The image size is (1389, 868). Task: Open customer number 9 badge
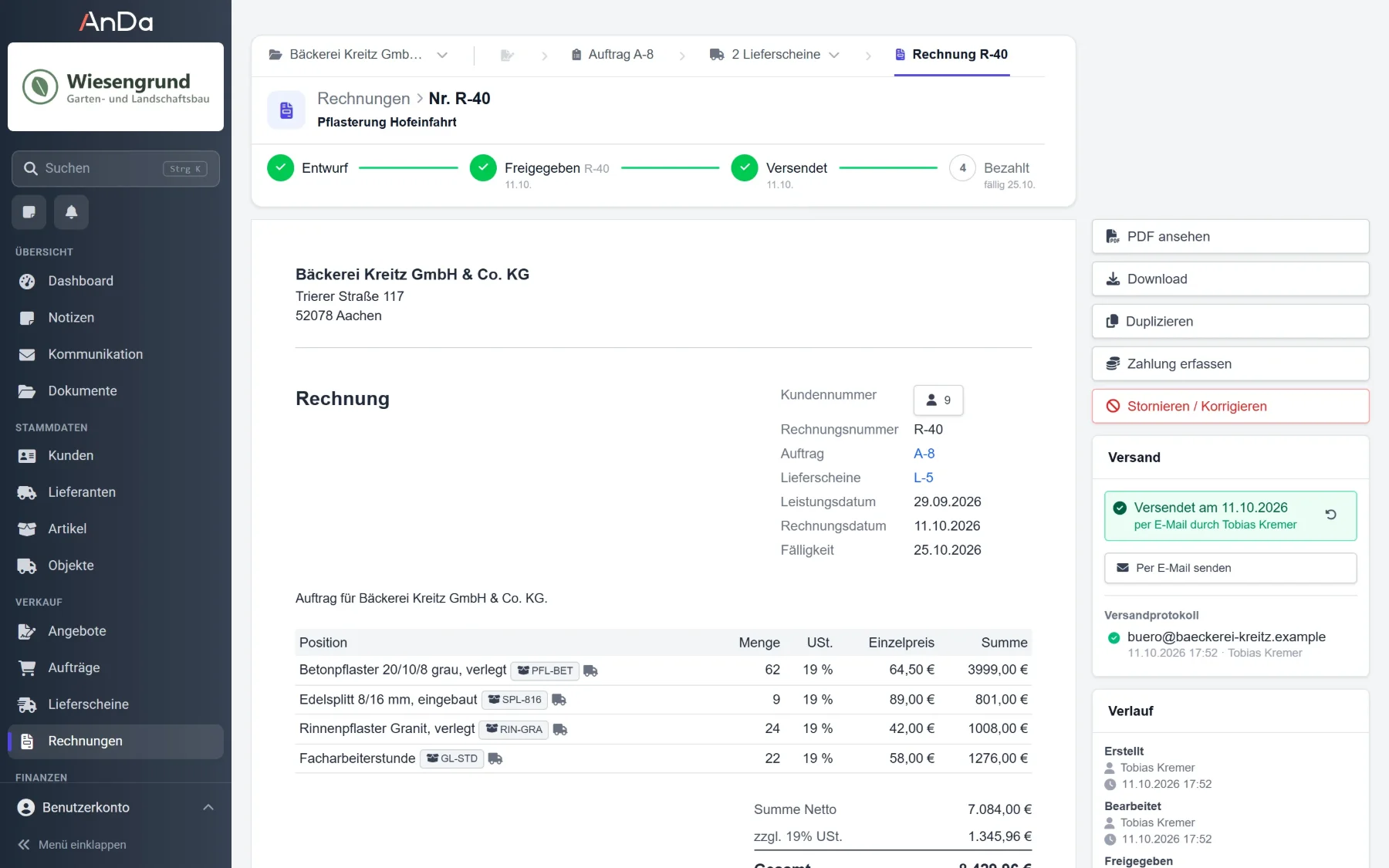pos(938,400)
